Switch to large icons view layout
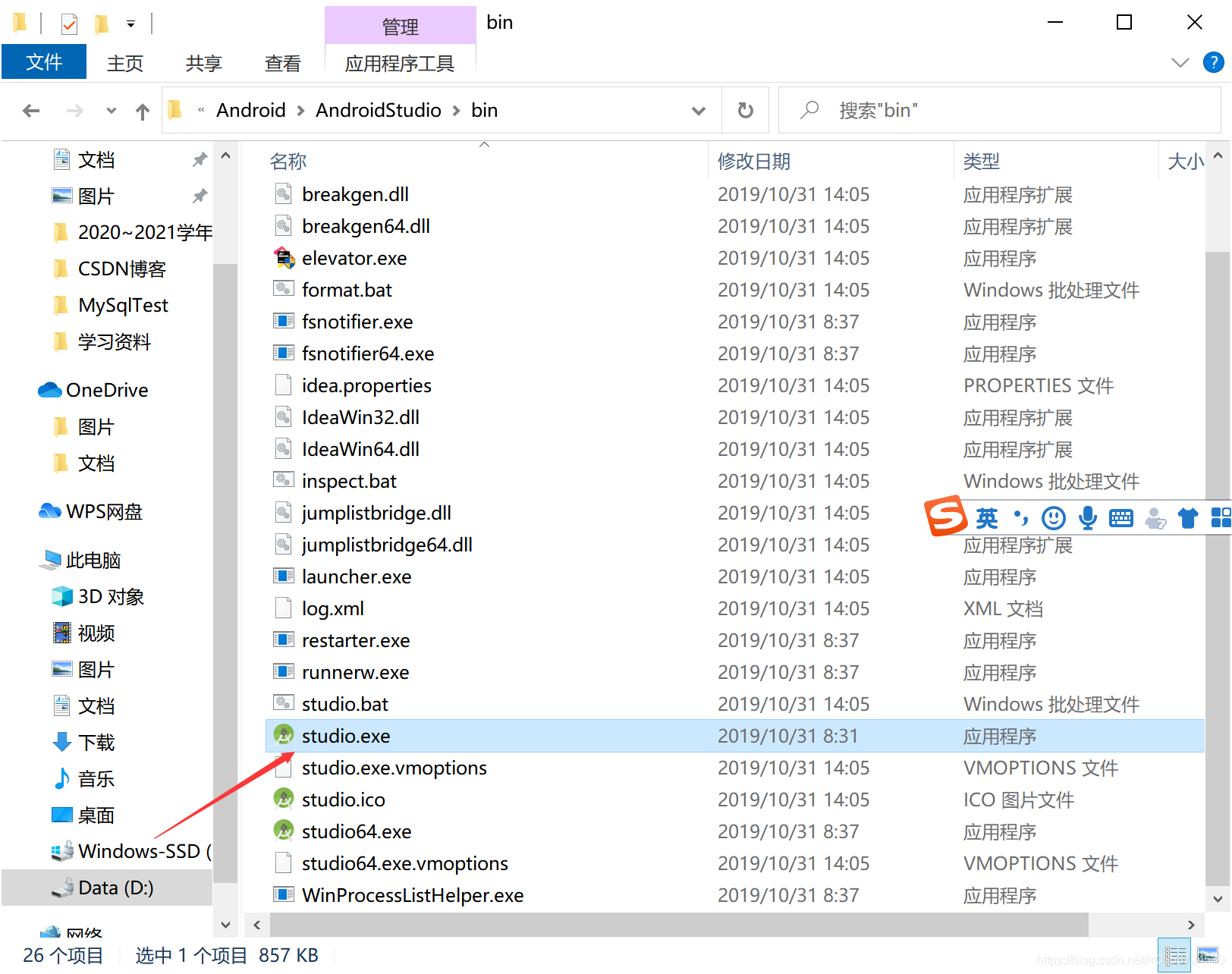This screenshot has height=974, width=1232. [1208, 955]
